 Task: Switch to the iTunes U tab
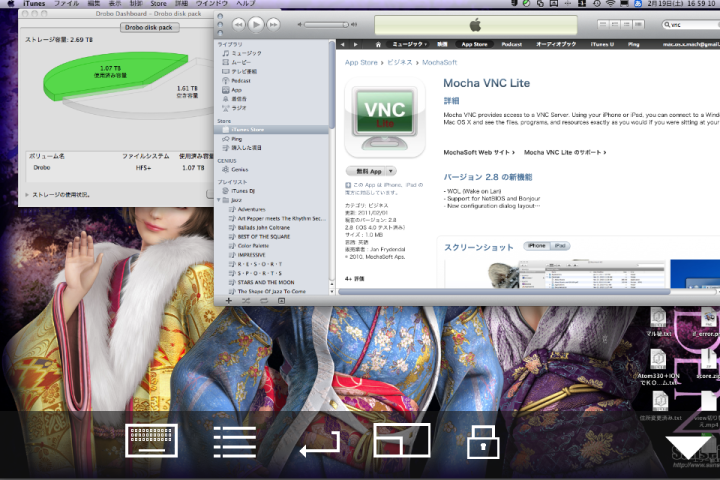[x=602, y=45]
